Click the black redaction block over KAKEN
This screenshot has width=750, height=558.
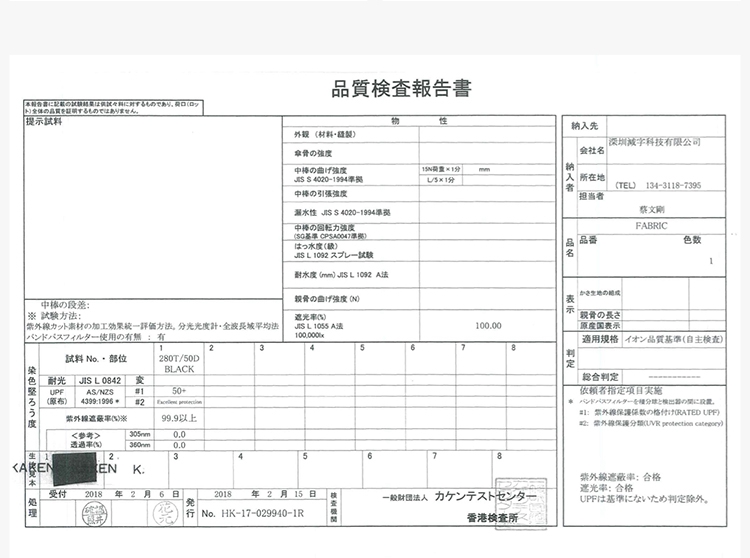pos(73,467)
